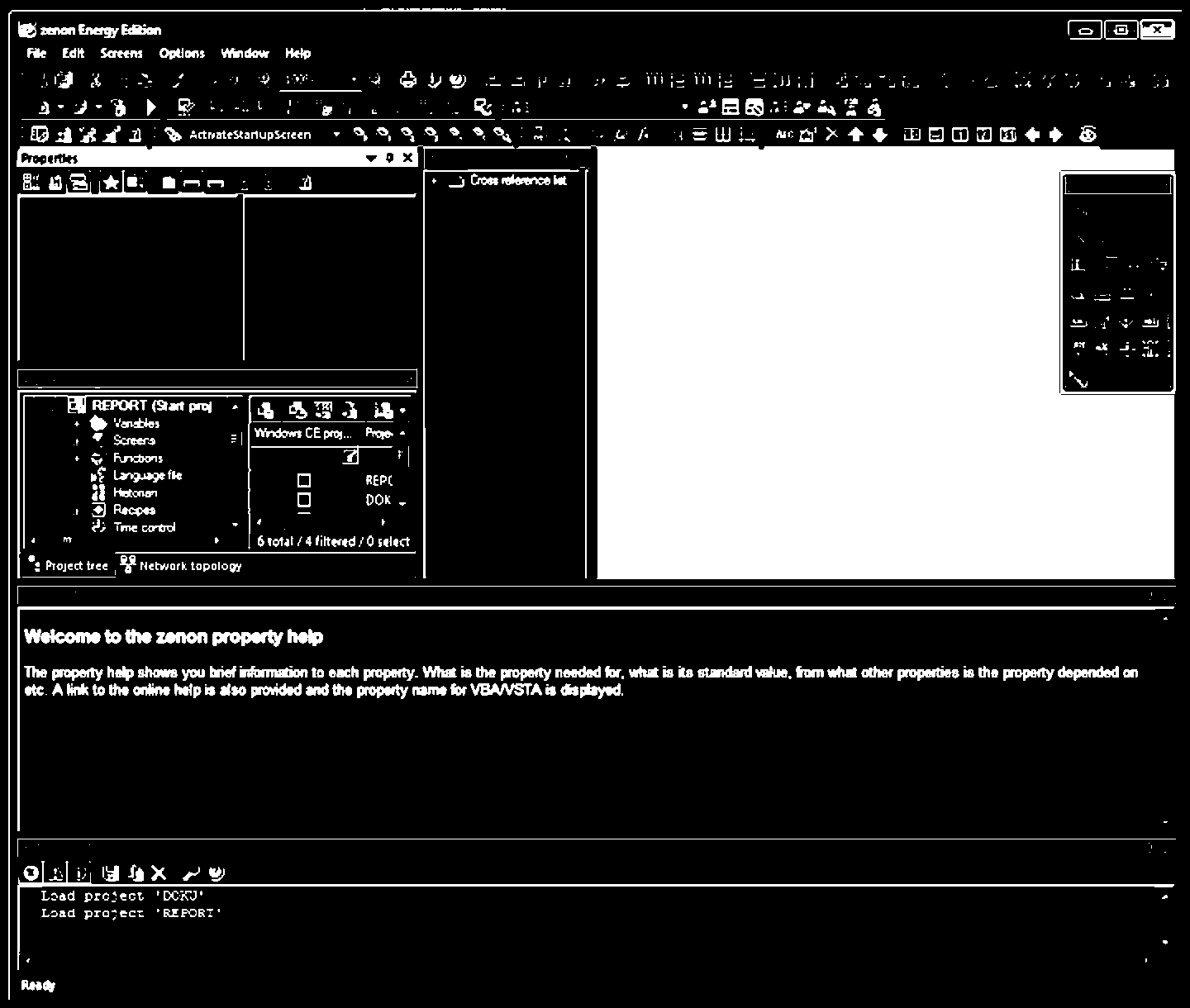Open the Options menu
The height and width of the screenshot is (1008, 1190).
coord(182,54)
